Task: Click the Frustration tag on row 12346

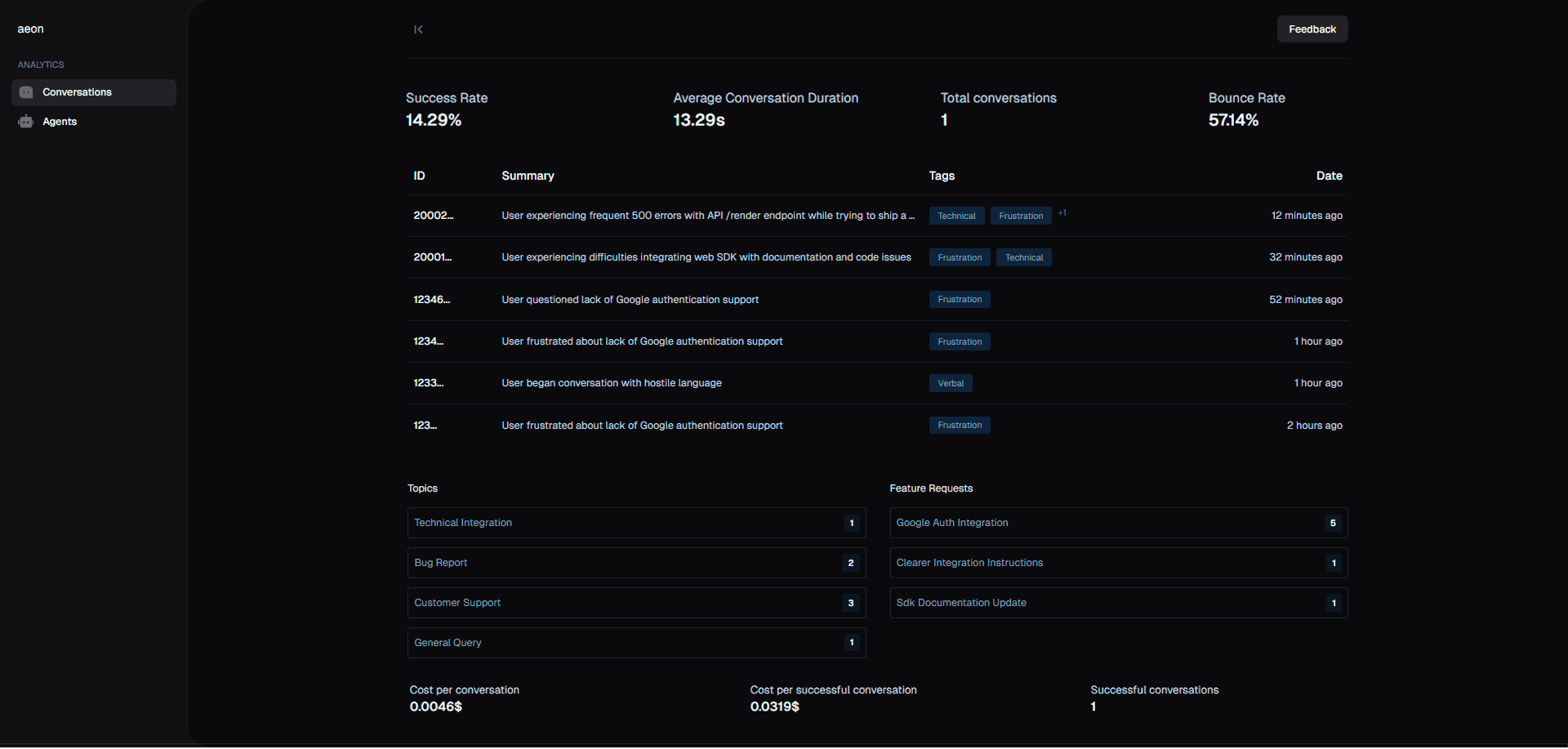Action: coord(959,300)
